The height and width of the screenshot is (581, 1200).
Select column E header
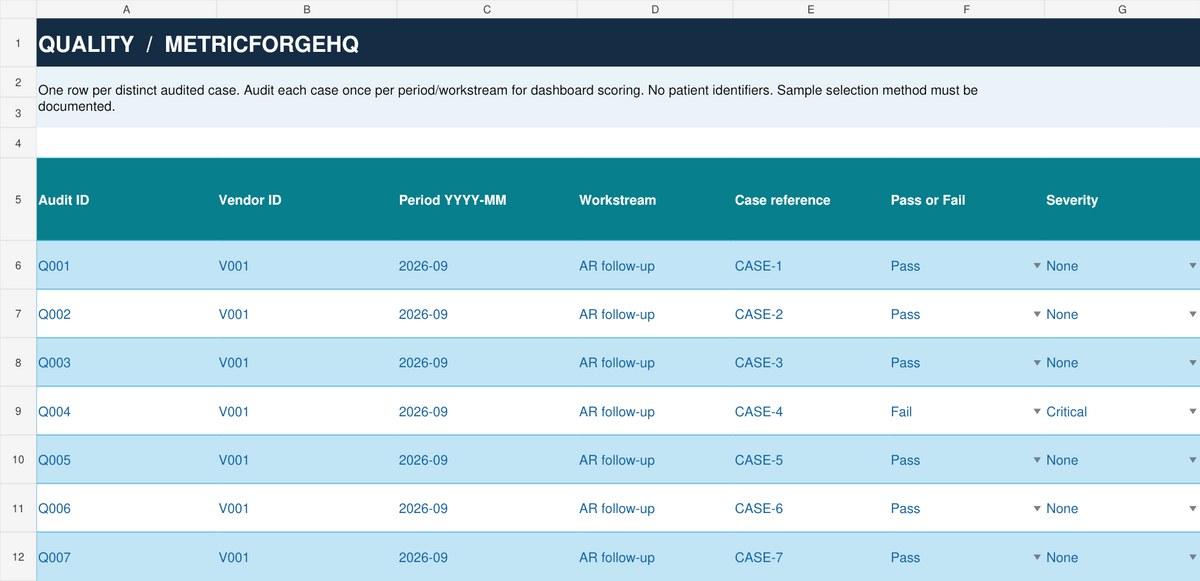tap(811, 9)
